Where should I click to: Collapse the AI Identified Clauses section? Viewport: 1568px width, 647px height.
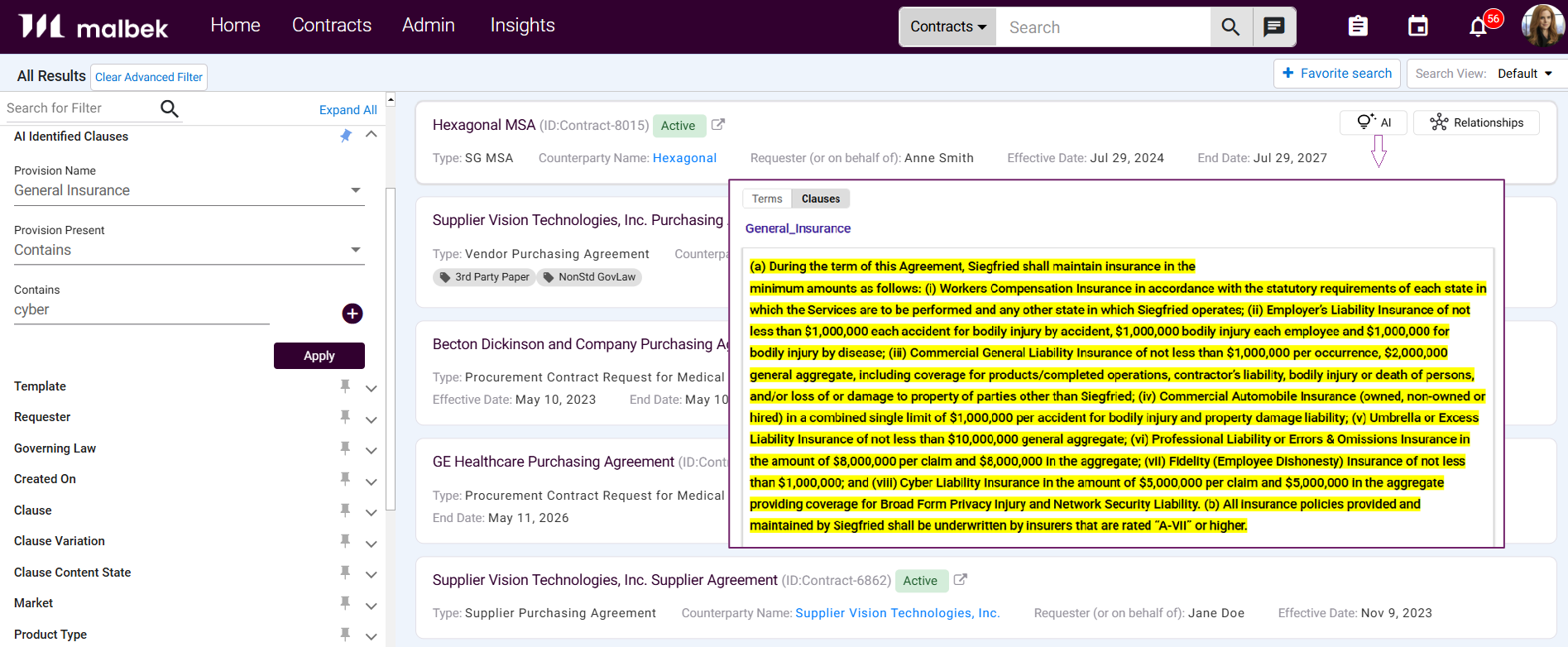(372, 134)
